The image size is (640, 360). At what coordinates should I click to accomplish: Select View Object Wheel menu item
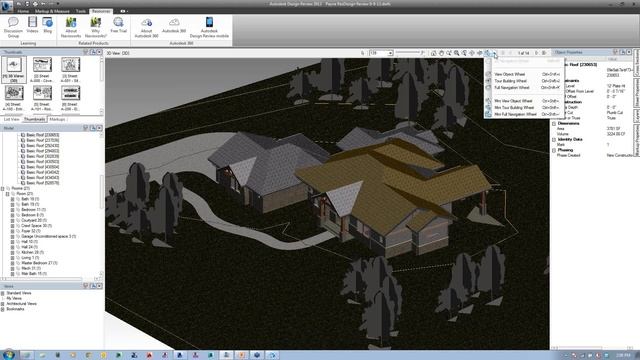[524, 74]
